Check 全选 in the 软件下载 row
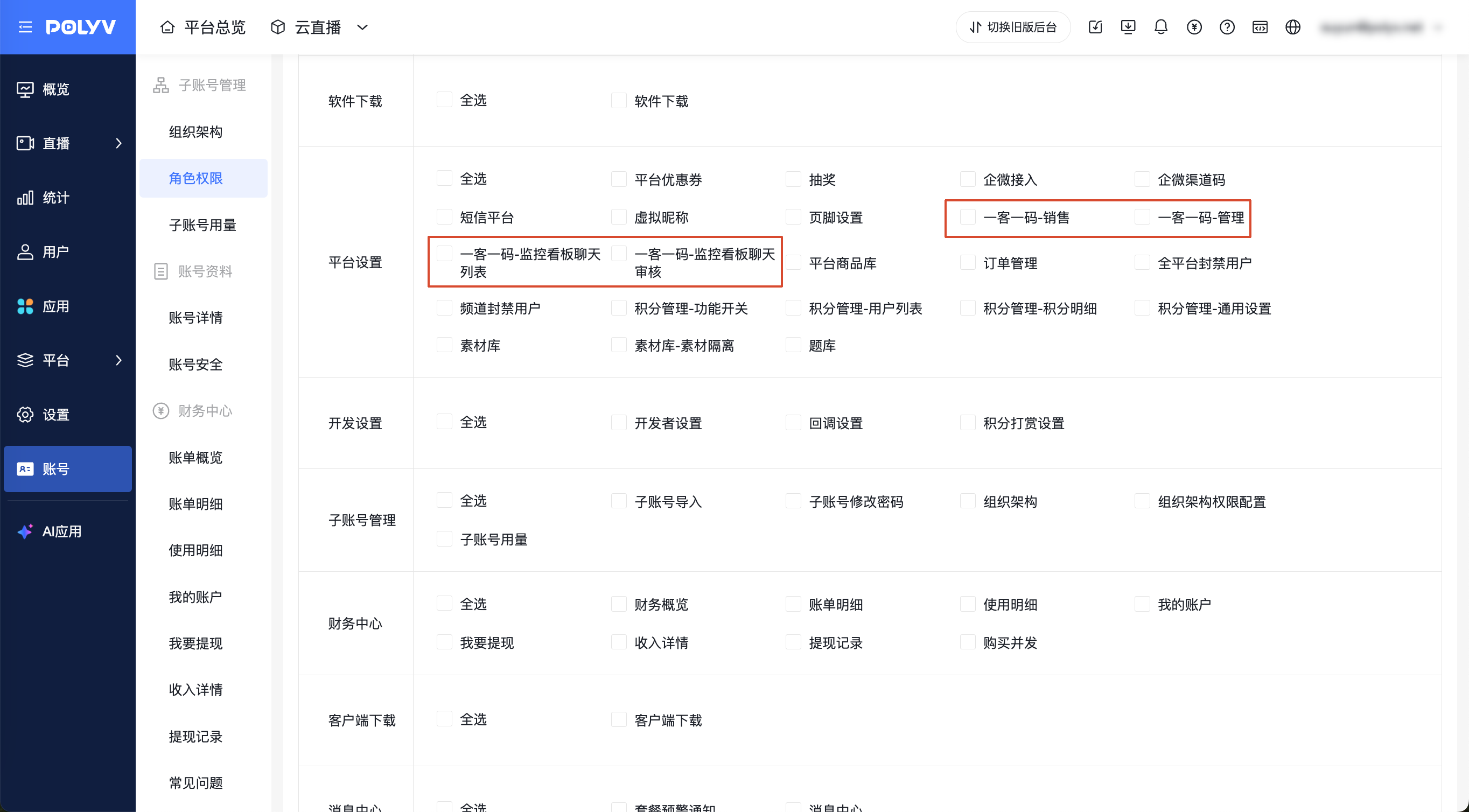 [444, 100]
